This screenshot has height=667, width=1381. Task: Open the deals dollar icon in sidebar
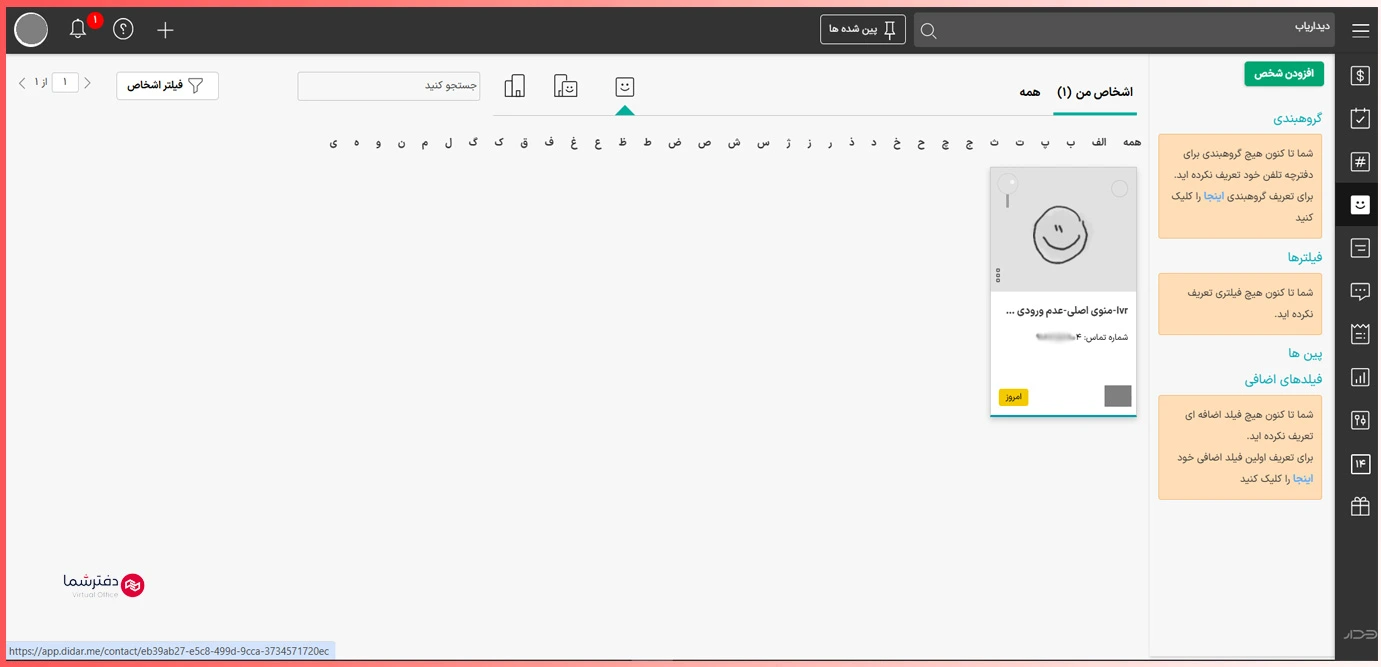(1359, 76)
